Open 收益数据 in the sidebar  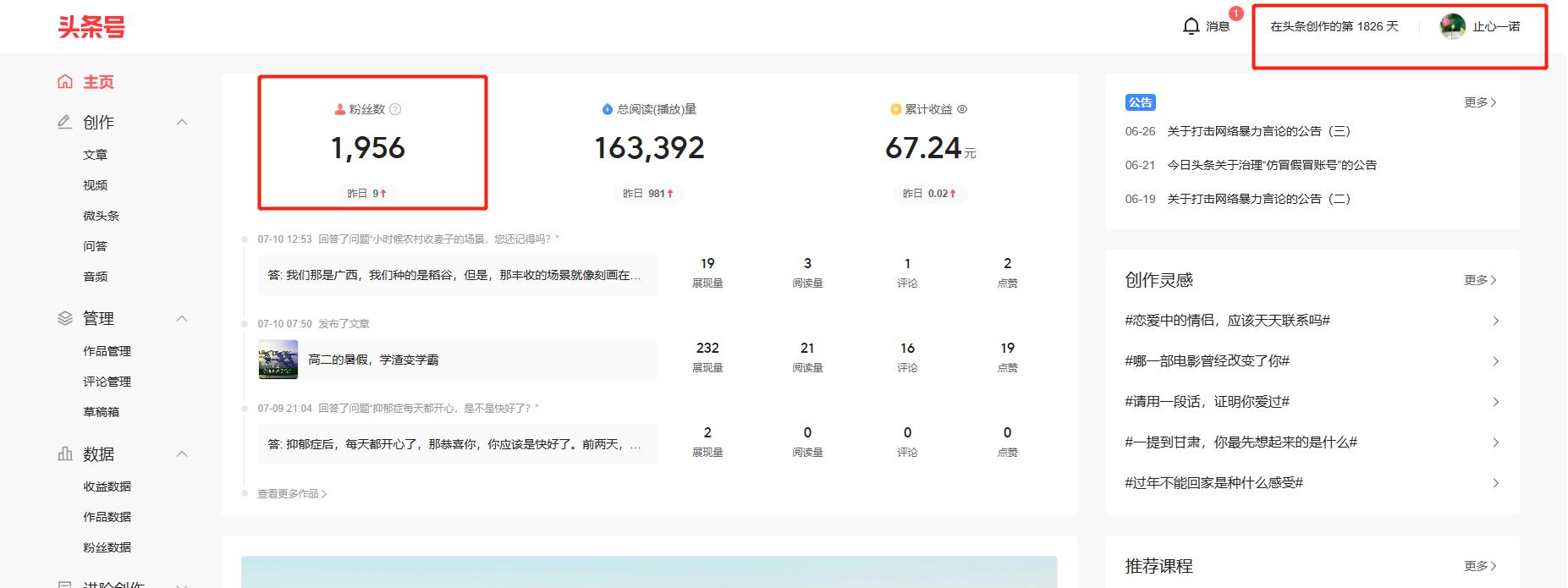(107, 486)
